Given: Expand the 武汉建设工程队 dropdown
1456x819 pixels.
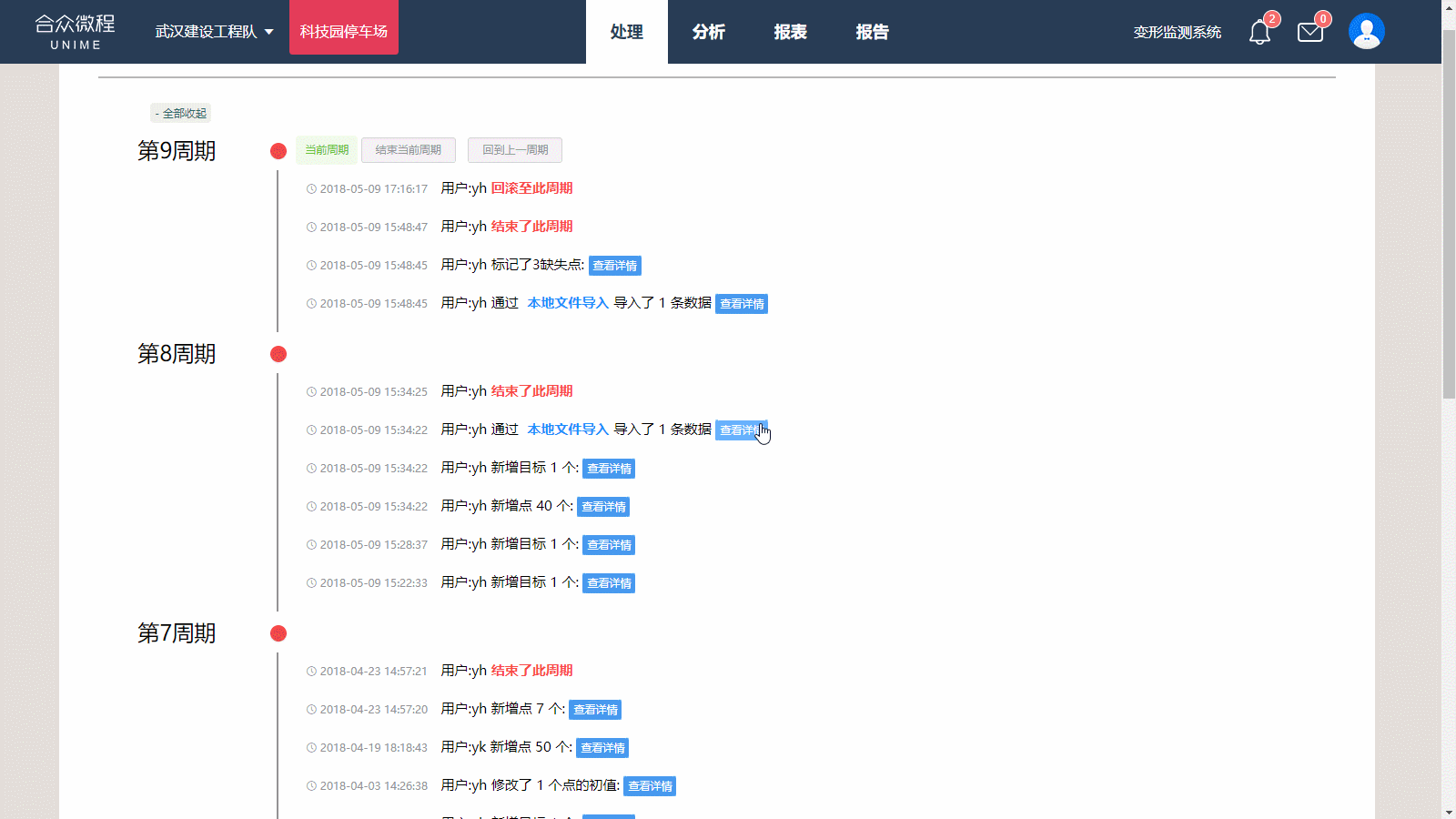Looking at the screenshot, I should pos(214,32).
